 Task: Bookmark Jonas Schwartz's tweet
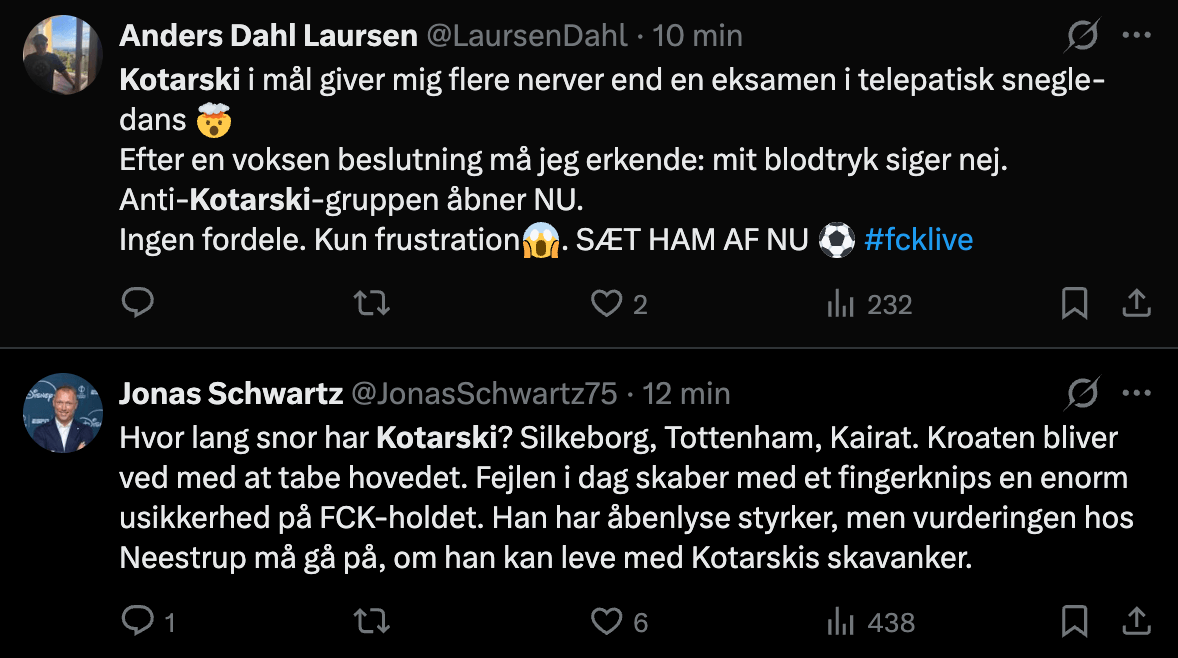pos(1074,622)
